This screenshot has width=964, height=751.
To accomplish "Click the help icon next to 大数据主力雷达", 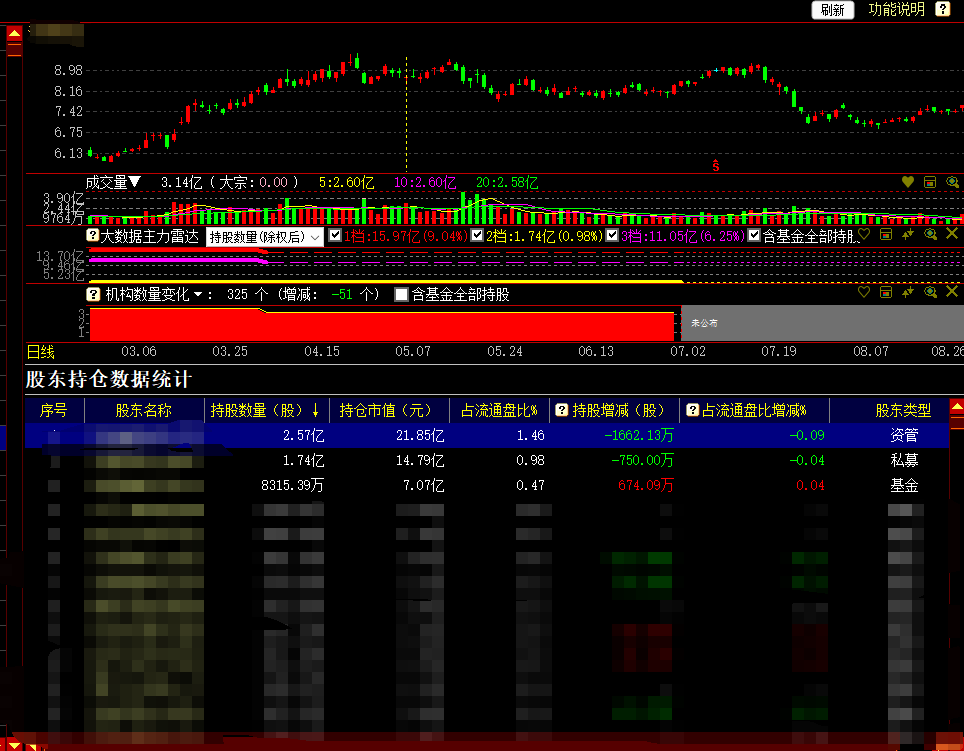I will coord(93,237).
